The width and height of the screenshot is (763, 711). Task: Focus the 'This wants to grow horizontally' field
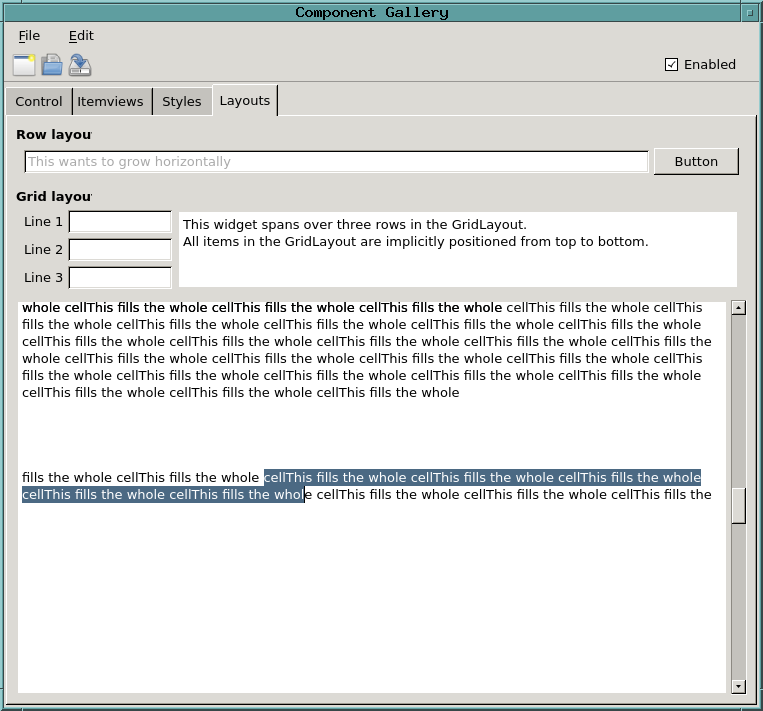point(336,162)
